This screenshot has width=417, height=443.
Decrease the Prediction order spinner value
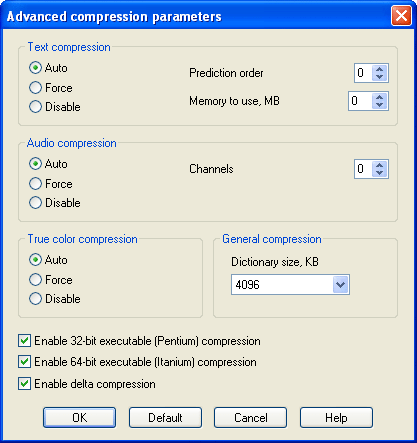(379, 77)
